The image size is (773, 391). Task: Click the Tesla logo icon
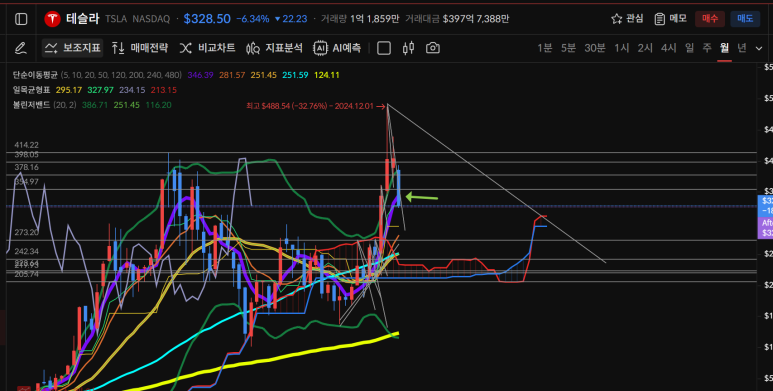pyautogui.click(x=52, y=19)
